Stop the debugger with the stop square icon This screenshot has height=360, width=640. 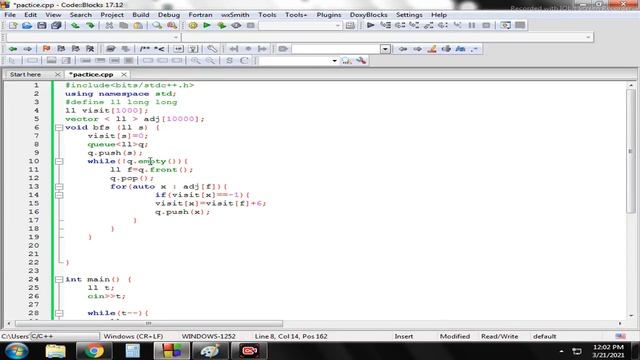tap(486, 25)
